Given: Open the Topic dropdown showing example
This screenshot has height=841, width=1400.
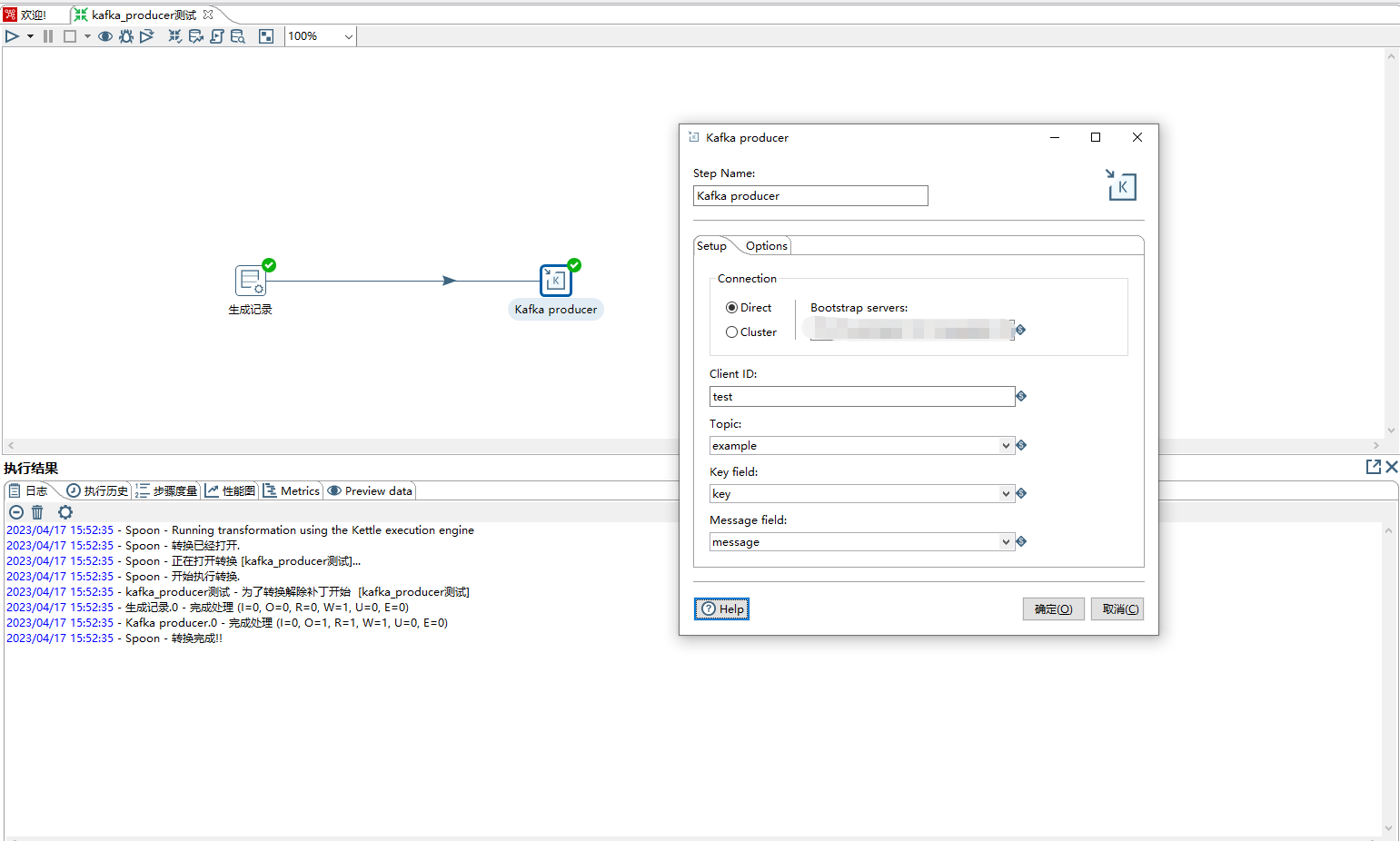Looking at the screenshot, I should click(x=1005, y=445).
